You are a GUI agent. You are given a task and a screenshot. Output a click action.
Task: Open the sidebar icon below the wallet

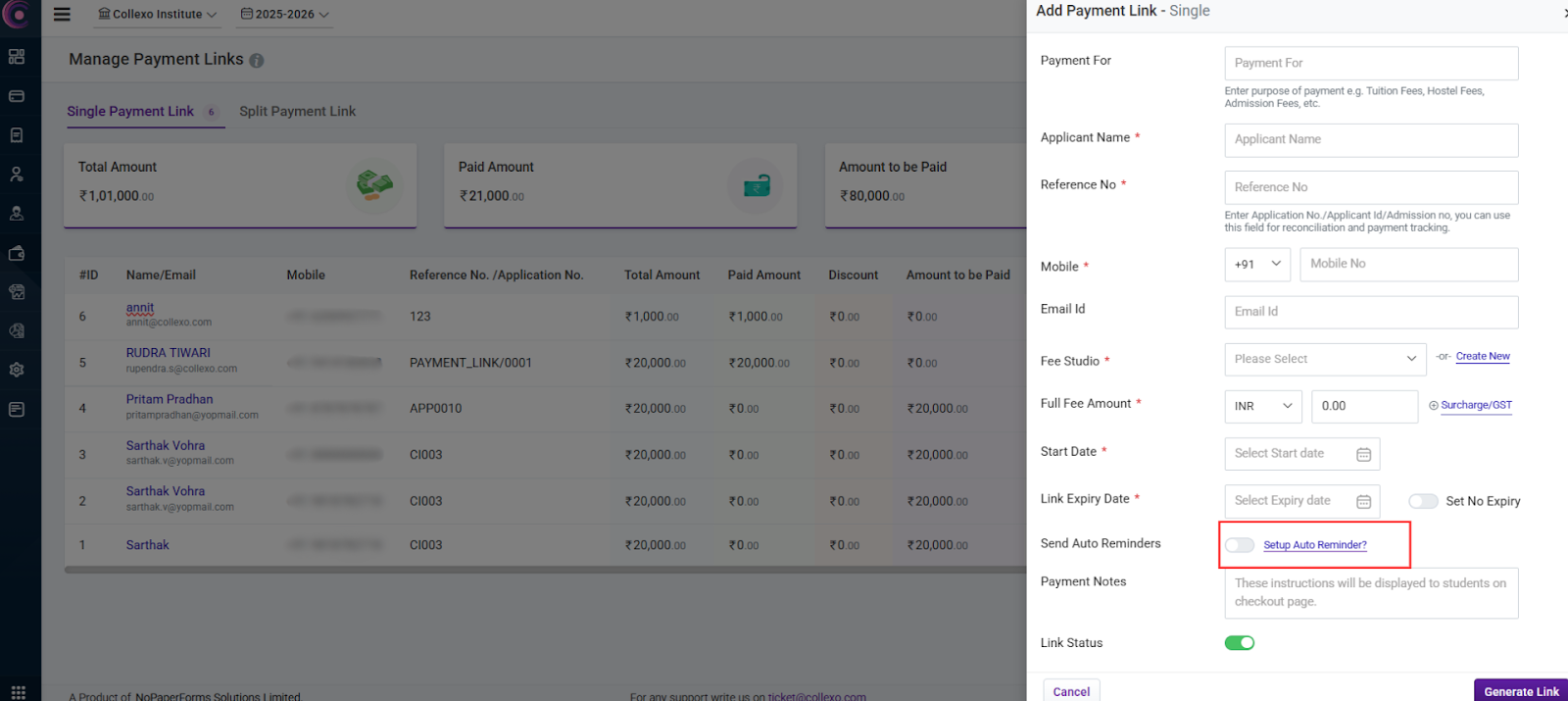(17, 292)
